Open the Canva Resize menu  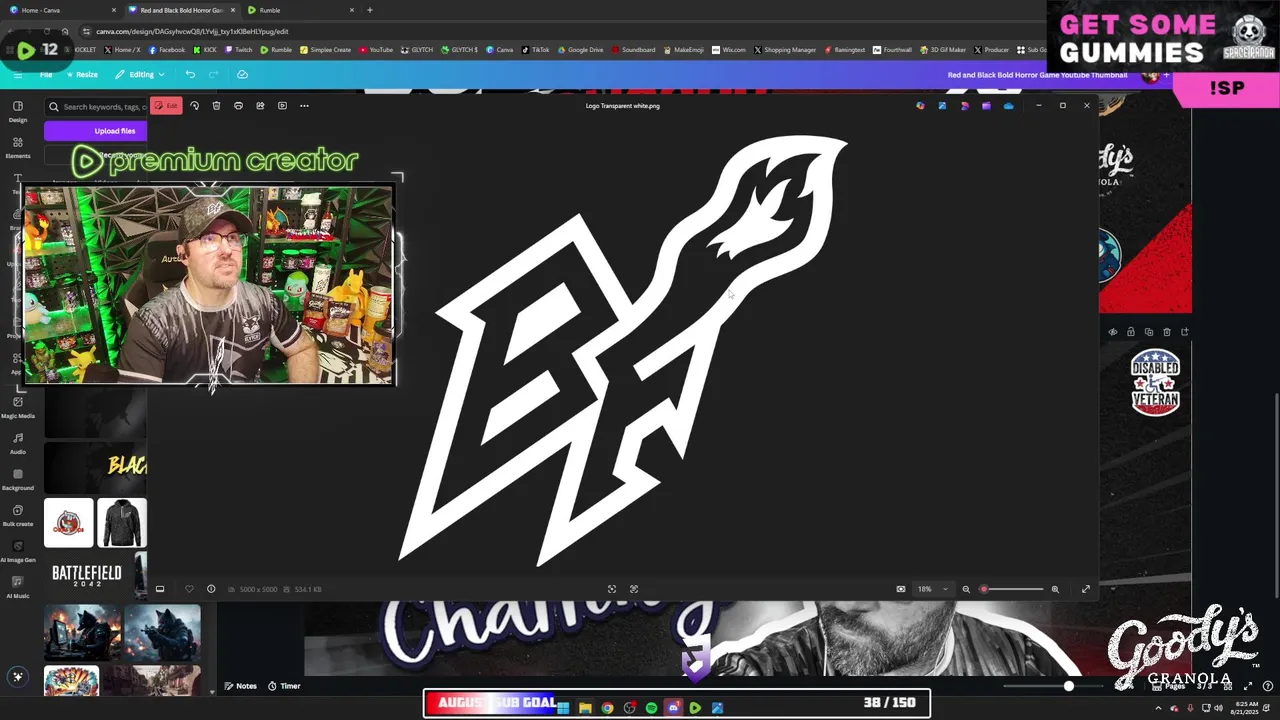click(x=82, y=74)
